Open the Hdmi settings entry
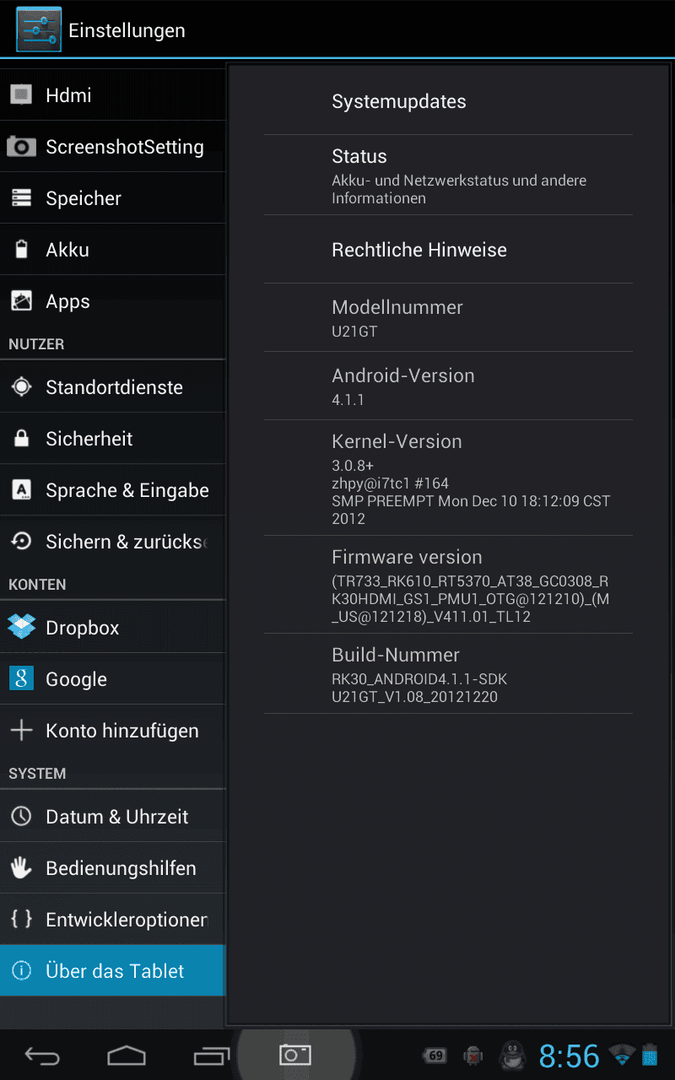The image size is (675, 1080). [x=113, y=94]
